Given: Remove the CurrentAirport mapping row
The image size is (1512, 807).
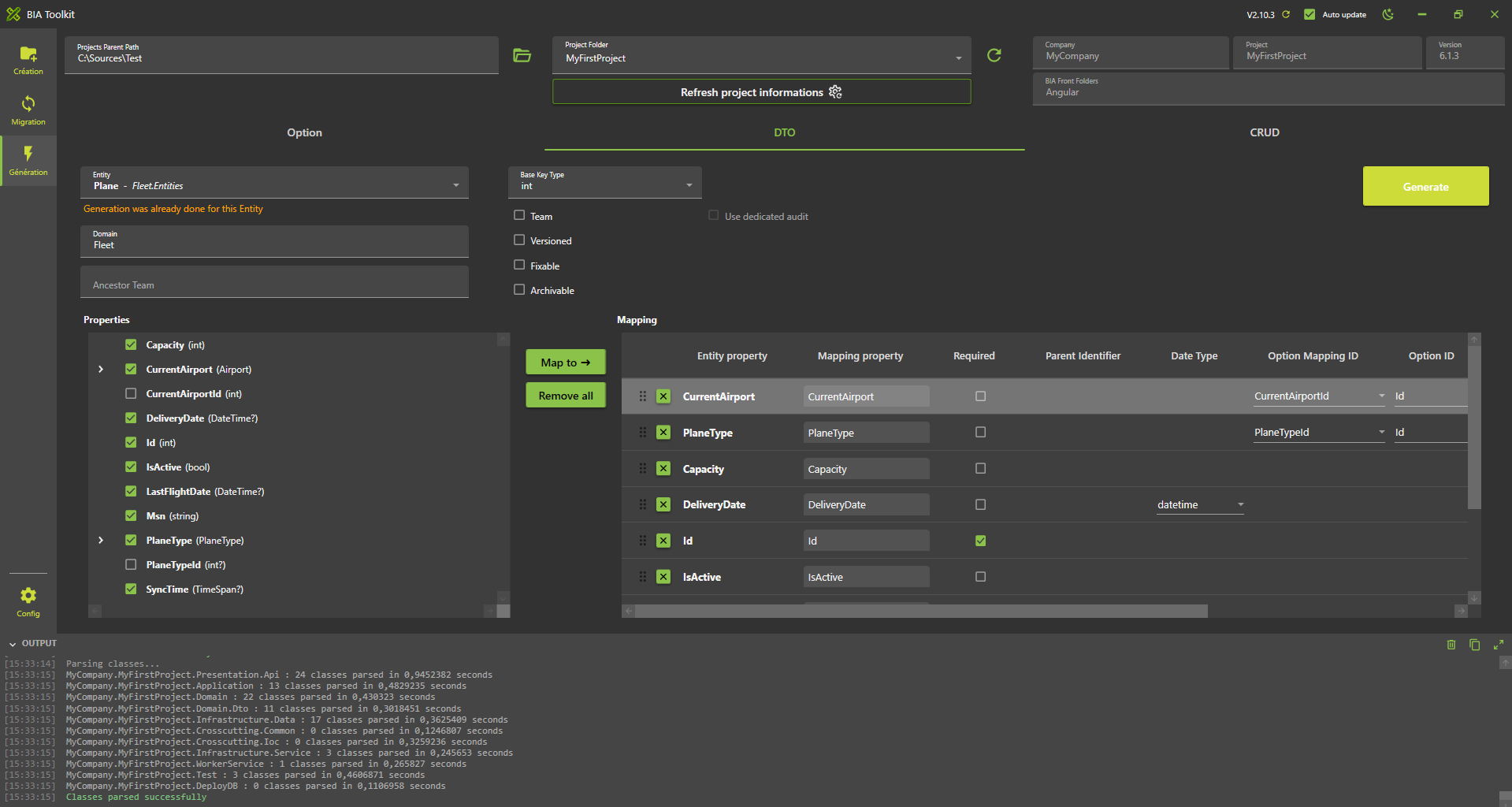Looking at the screenshot, I should 663,396.
